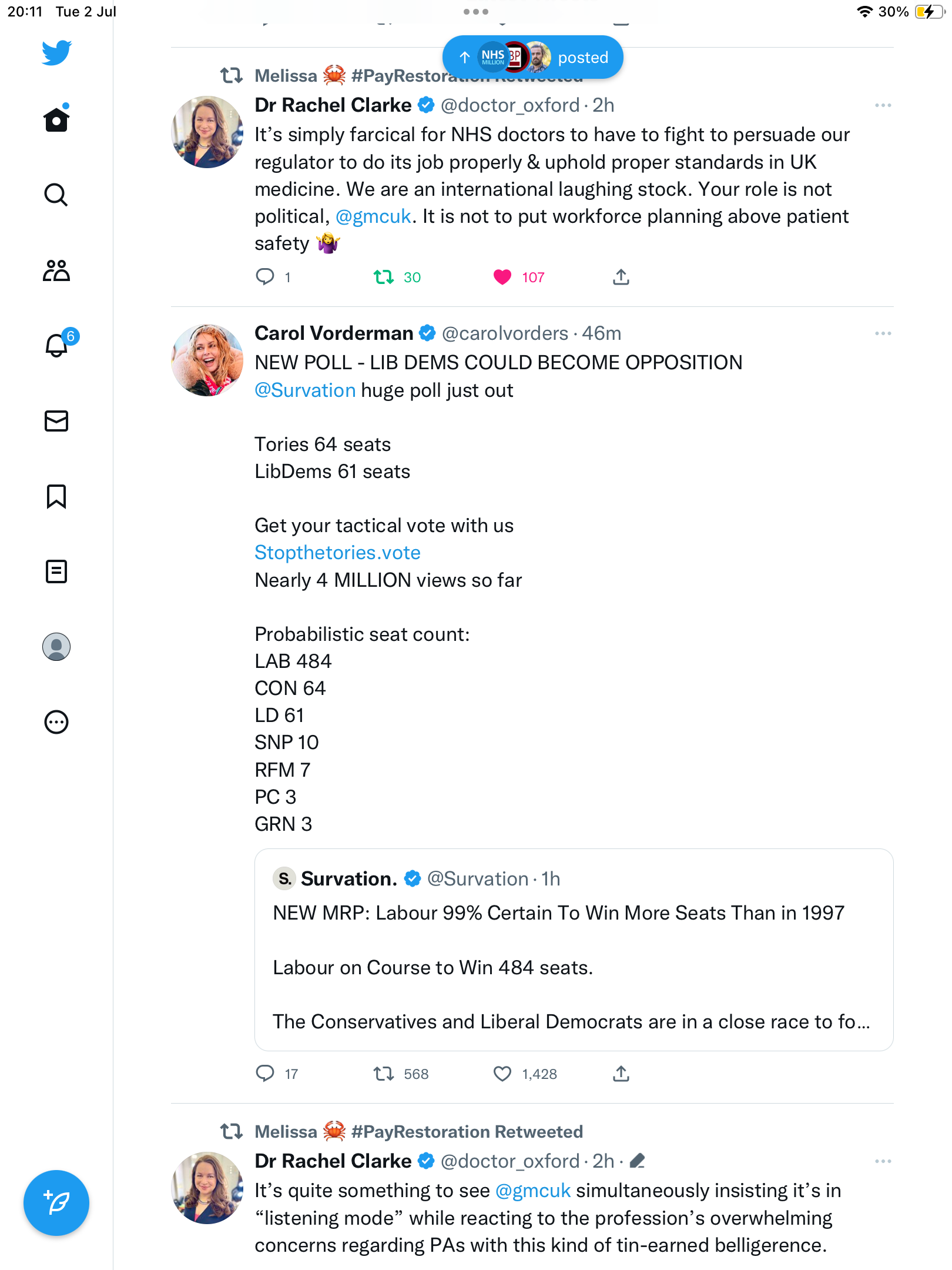Screen dimensions: 952x1270
Task: Open Communities icon in sidebar
Action: pyautogui.click(x=56, y=270)
